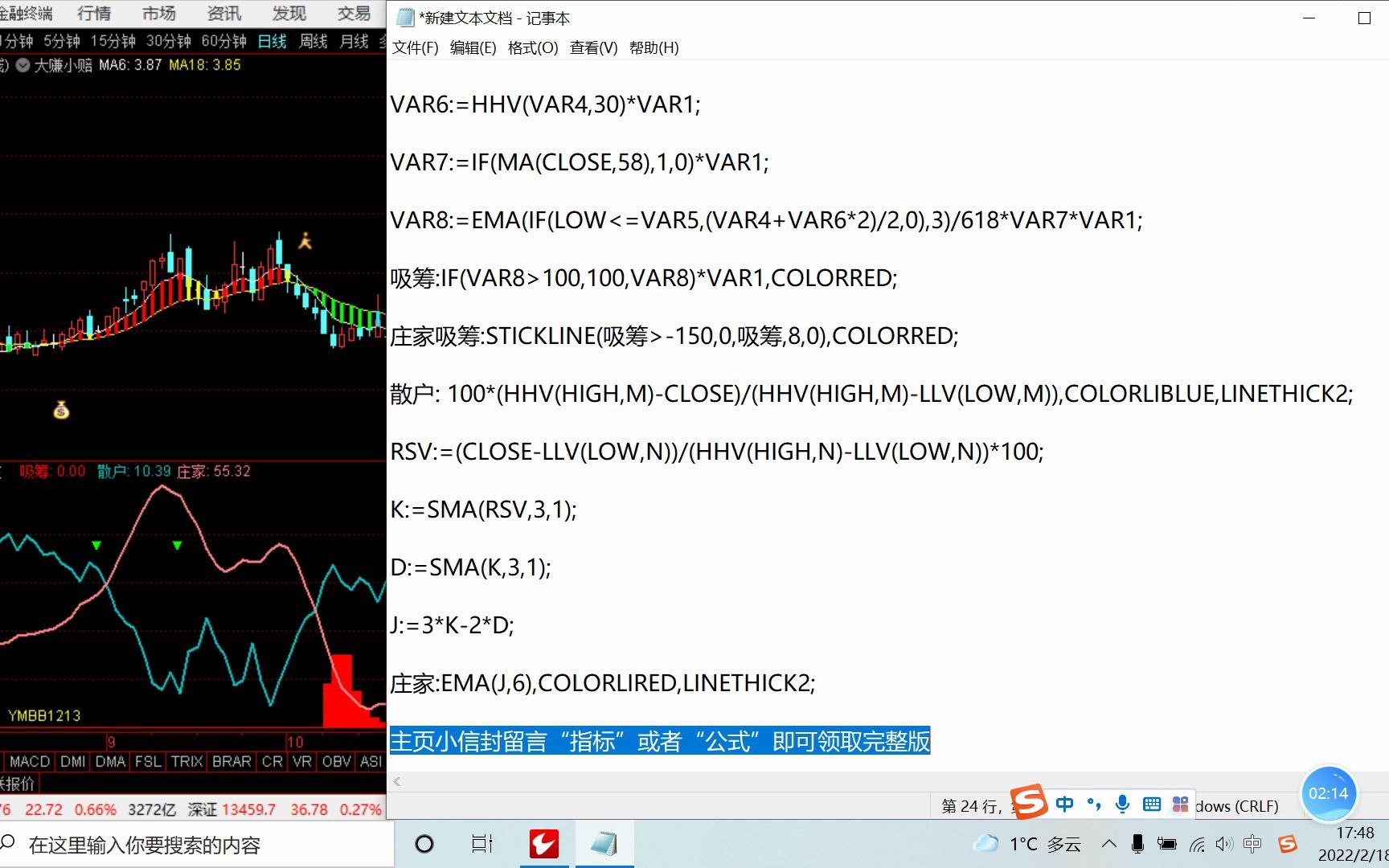This screenshot has height=868, width=1389.
Task: Select the VR indicator tab
Action: pos(302,761)
